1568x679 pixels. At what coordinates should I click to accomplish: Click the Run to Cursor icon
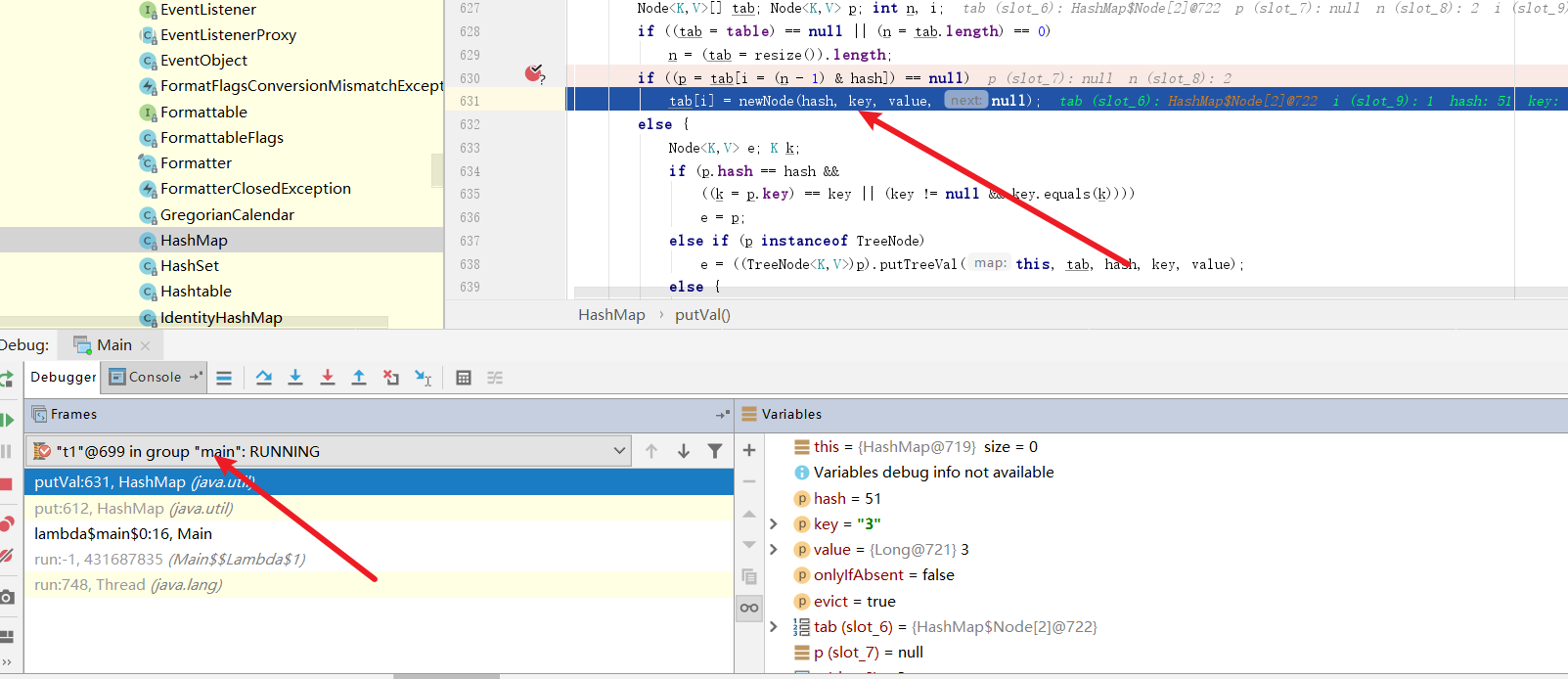pyautogui.click(x=423, y=378)
